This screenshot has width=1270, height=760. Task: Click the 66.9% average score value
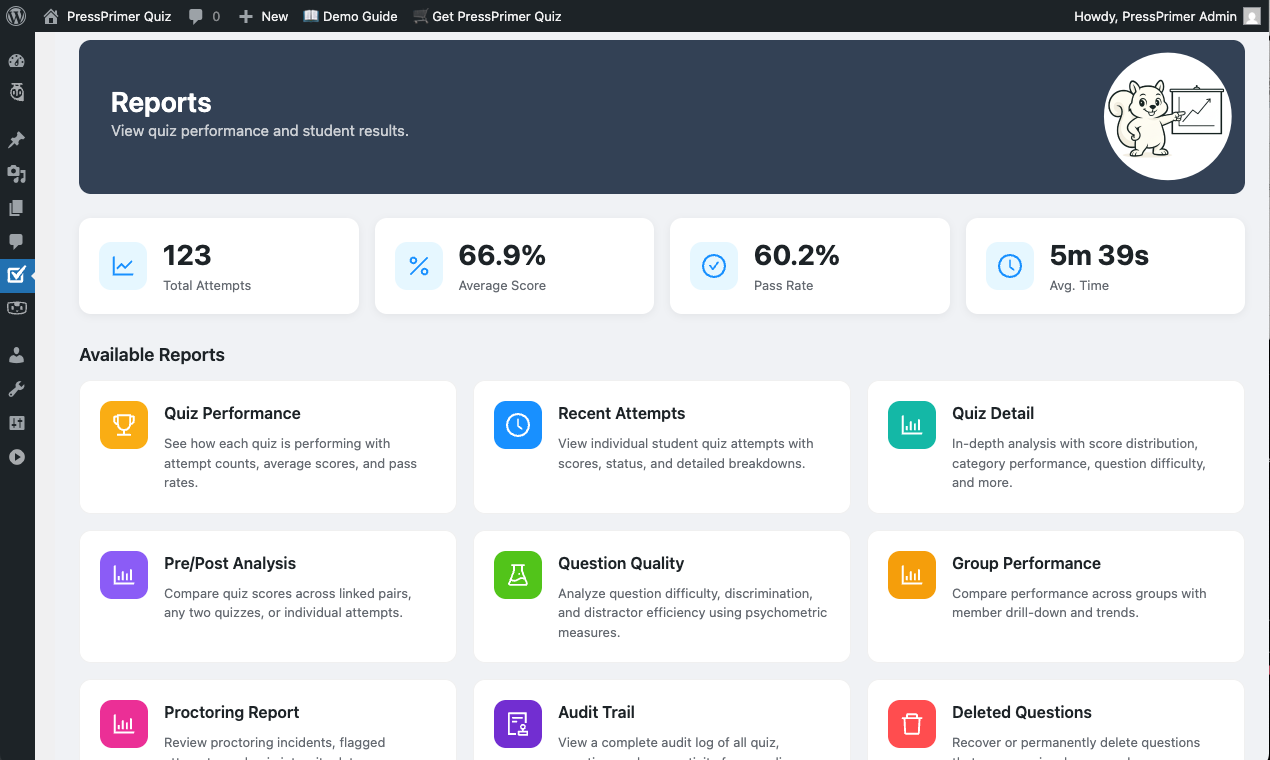(x=502, y=256)
